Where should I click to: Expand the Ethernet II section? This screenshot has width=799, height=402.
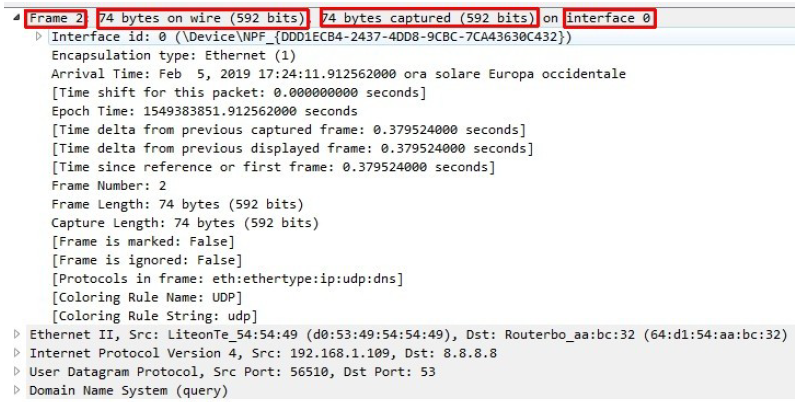pos(17,334)
